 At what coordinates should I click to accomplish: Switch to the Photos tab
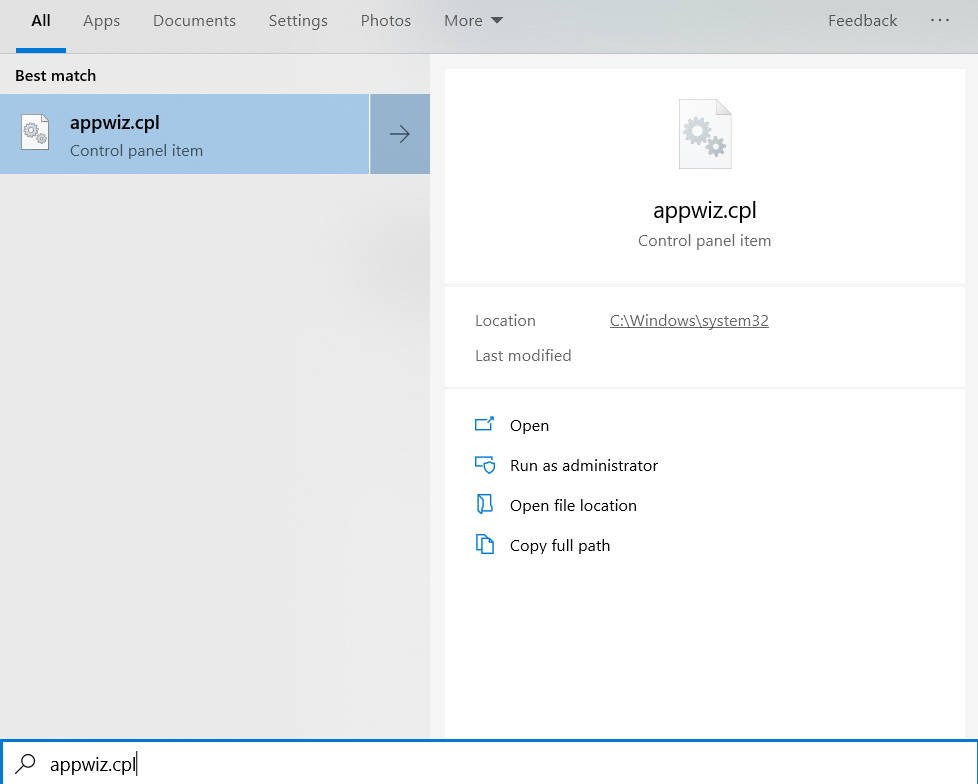[385, 21]
